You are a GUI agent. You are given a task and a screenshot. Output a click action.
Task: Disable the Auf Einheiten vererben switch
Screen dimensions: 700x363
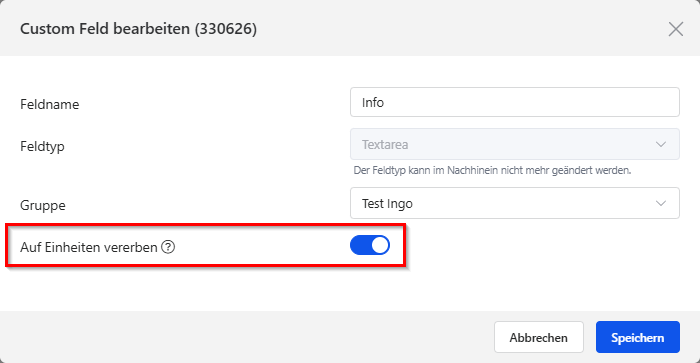(370, 245)
